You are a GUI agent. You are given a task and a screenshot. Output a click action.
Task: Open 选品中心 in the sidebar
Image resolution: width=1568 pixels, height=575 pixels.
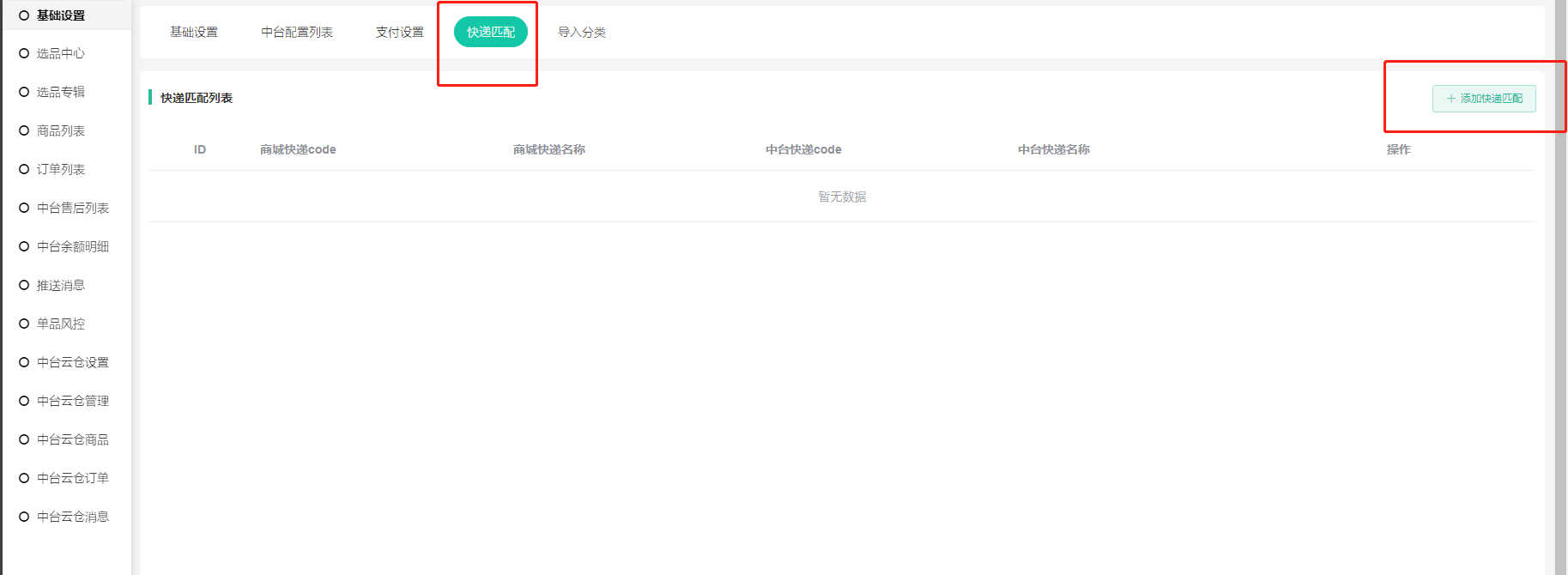tap(61, 53)
